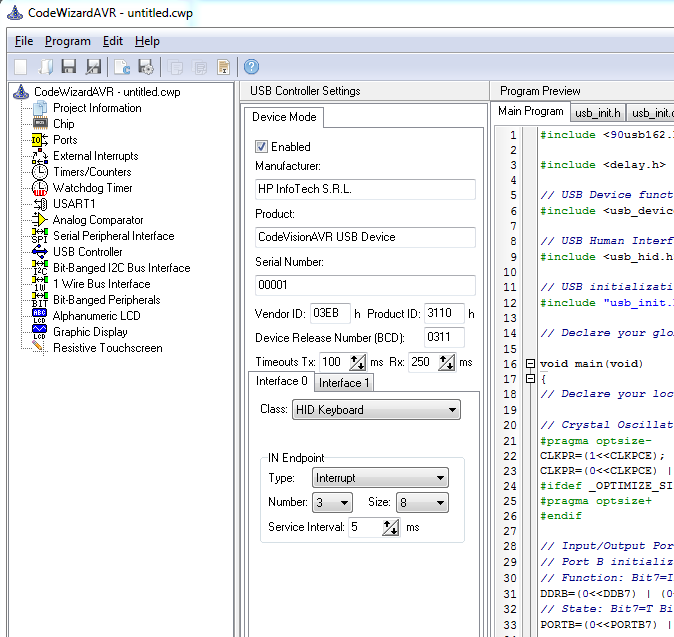Click the save-with-gear generate project icon
The width and height of the screenshot is (674, 637).
(146, 67)
